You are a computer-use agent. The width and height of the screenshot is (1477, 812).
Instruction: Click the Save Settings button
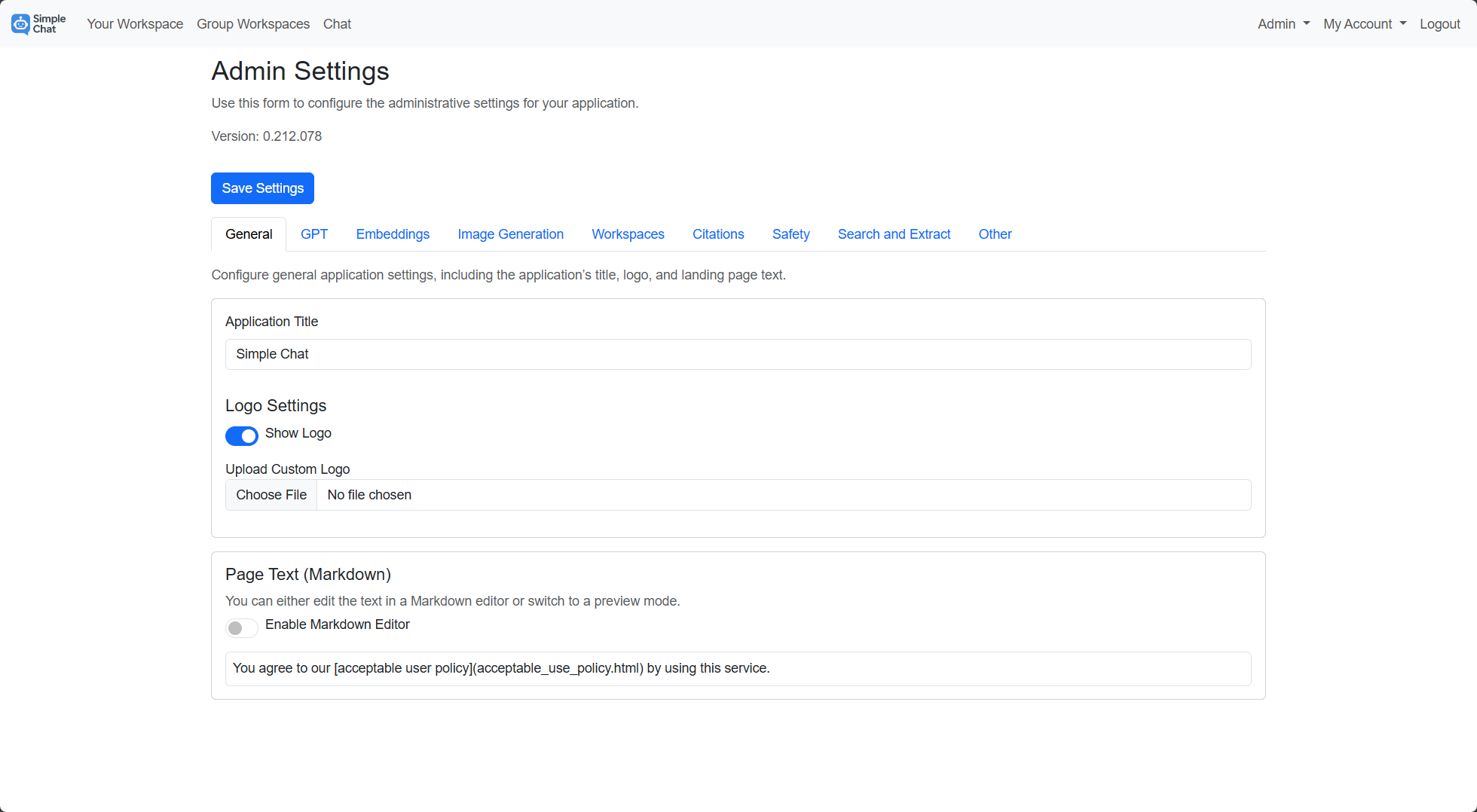click(262, 188)
